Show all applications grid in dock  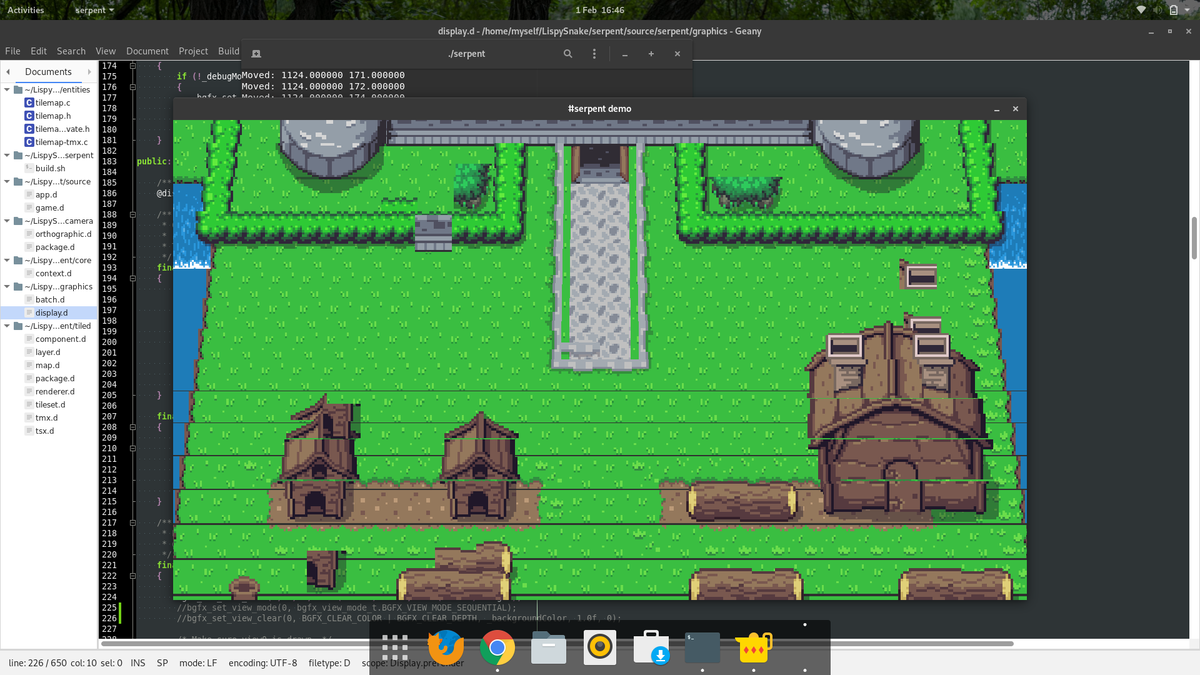point(395,649)
